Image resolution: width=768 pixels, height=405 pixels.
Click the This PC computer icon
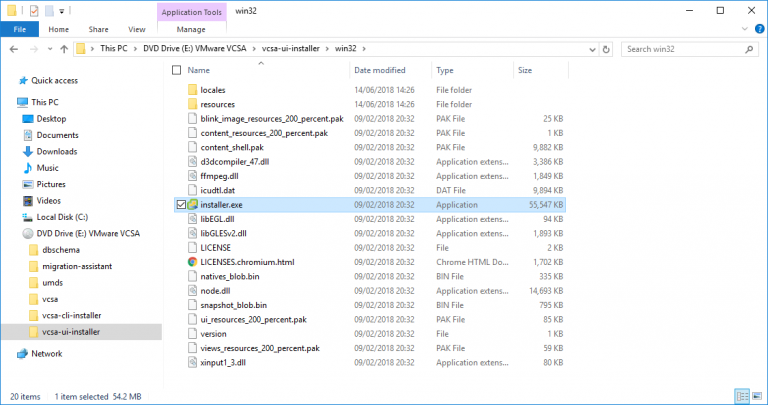pyautogui.click(x=23, y=102)
